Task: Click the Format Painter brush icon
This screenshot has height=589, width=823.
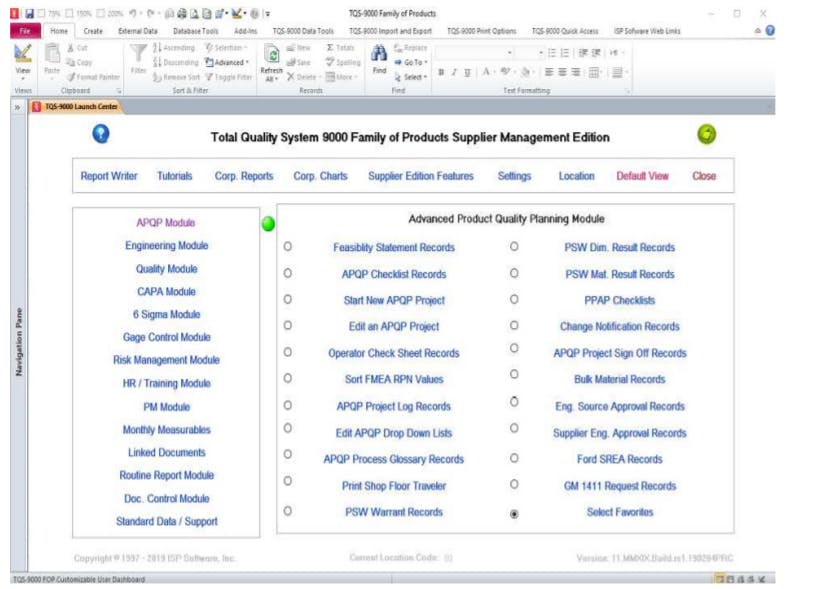Action: (x=71, y=77)
